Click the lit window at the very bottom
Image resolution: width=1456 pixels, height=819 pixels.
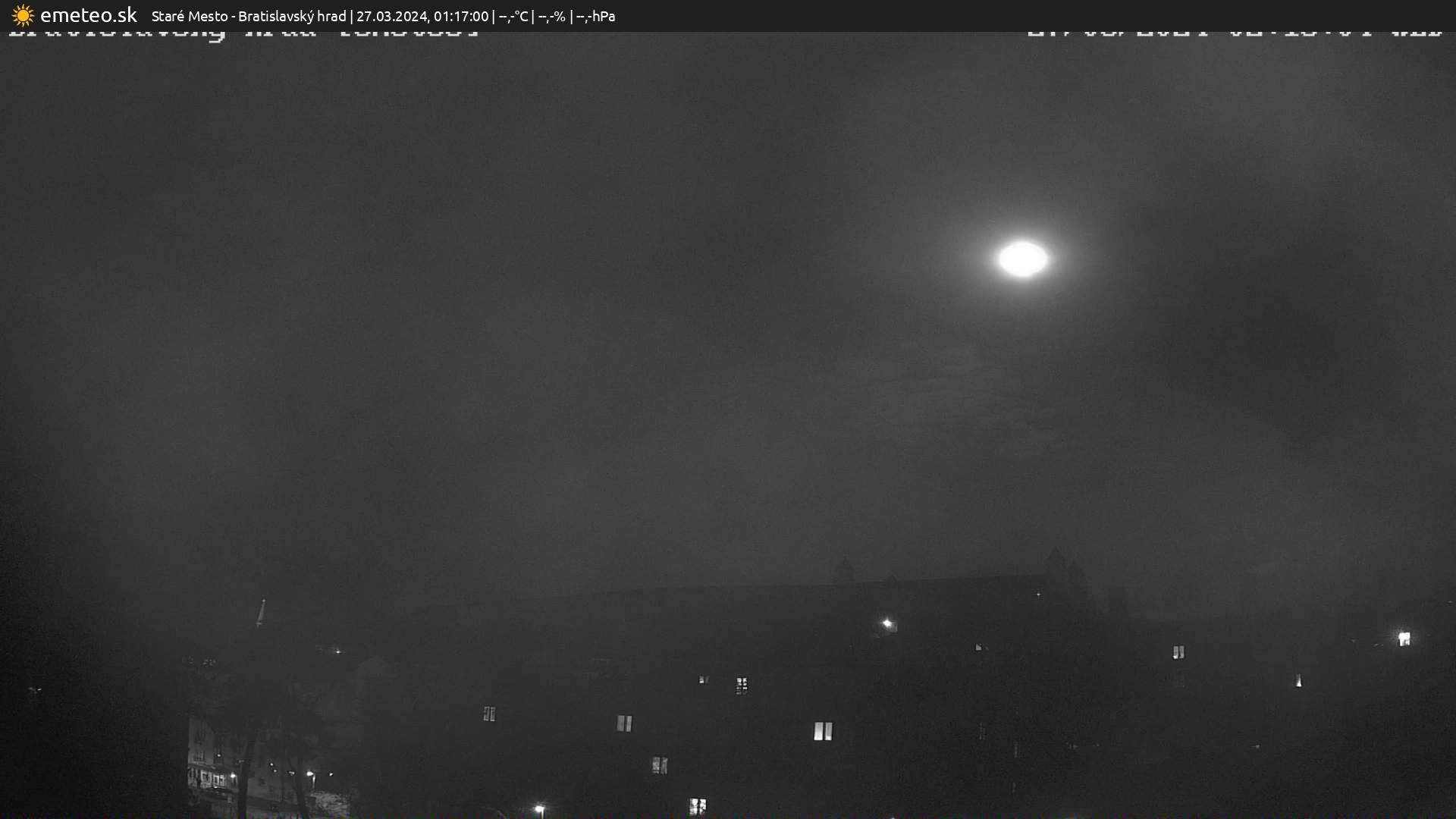click(697, 806)
